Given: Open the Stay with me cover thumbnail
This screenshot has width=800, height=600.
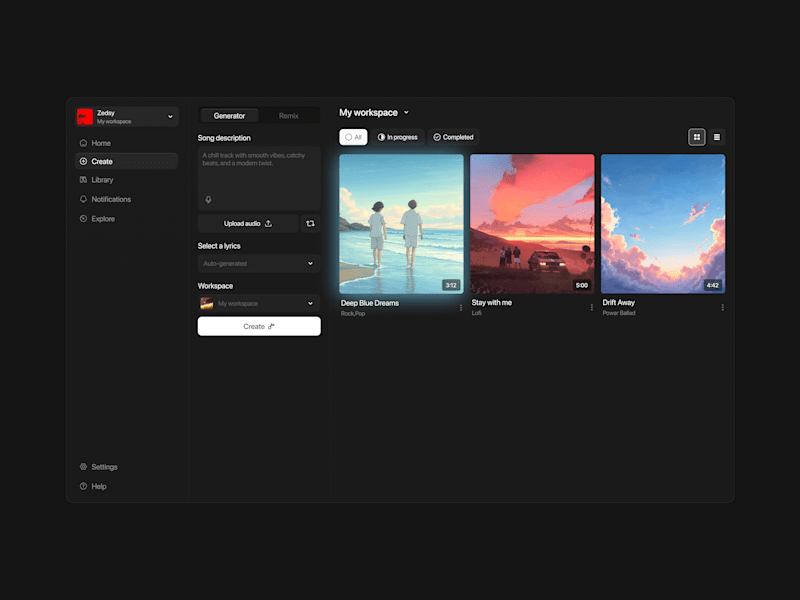Looking at the screenshot, I should tap(532, 224).
